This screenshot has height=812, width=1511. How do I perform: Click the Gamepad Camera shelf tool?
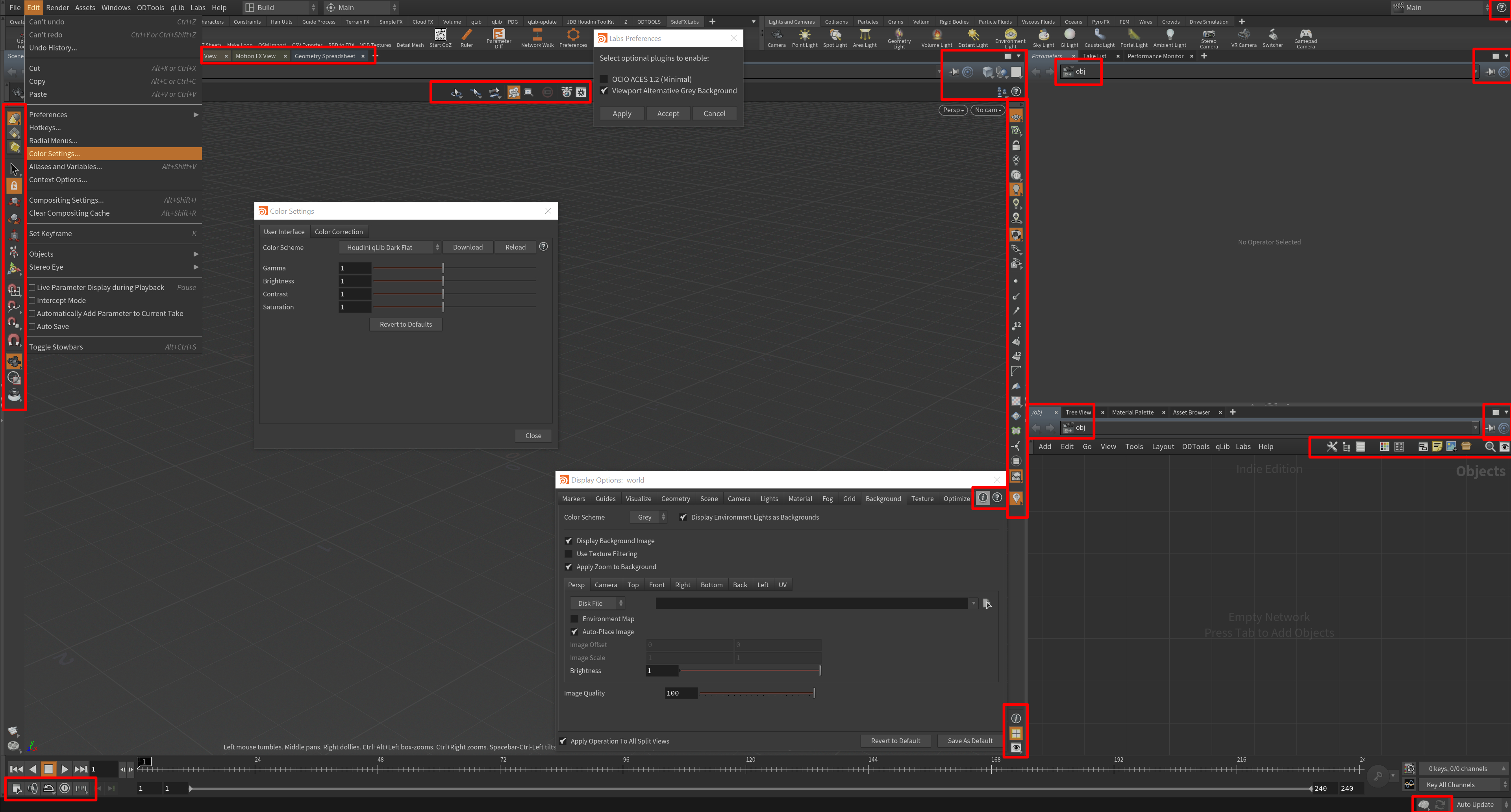[1305, 38]
